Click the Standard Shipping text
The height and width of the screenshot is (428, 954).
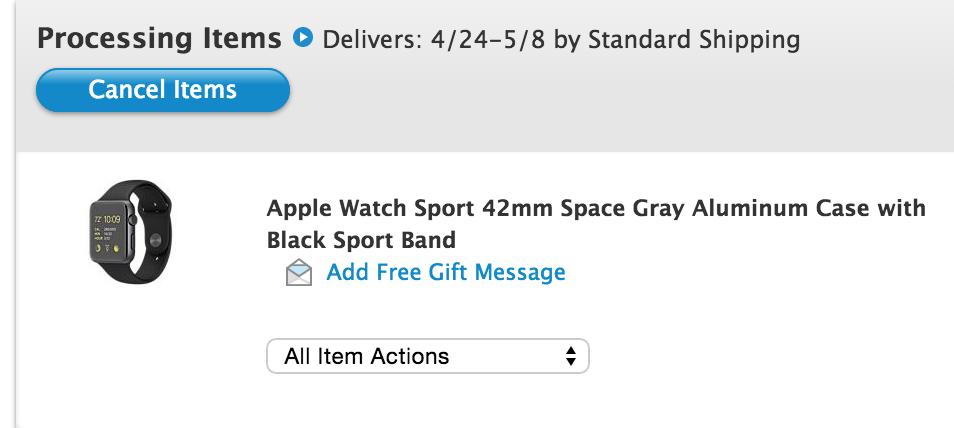694,40
